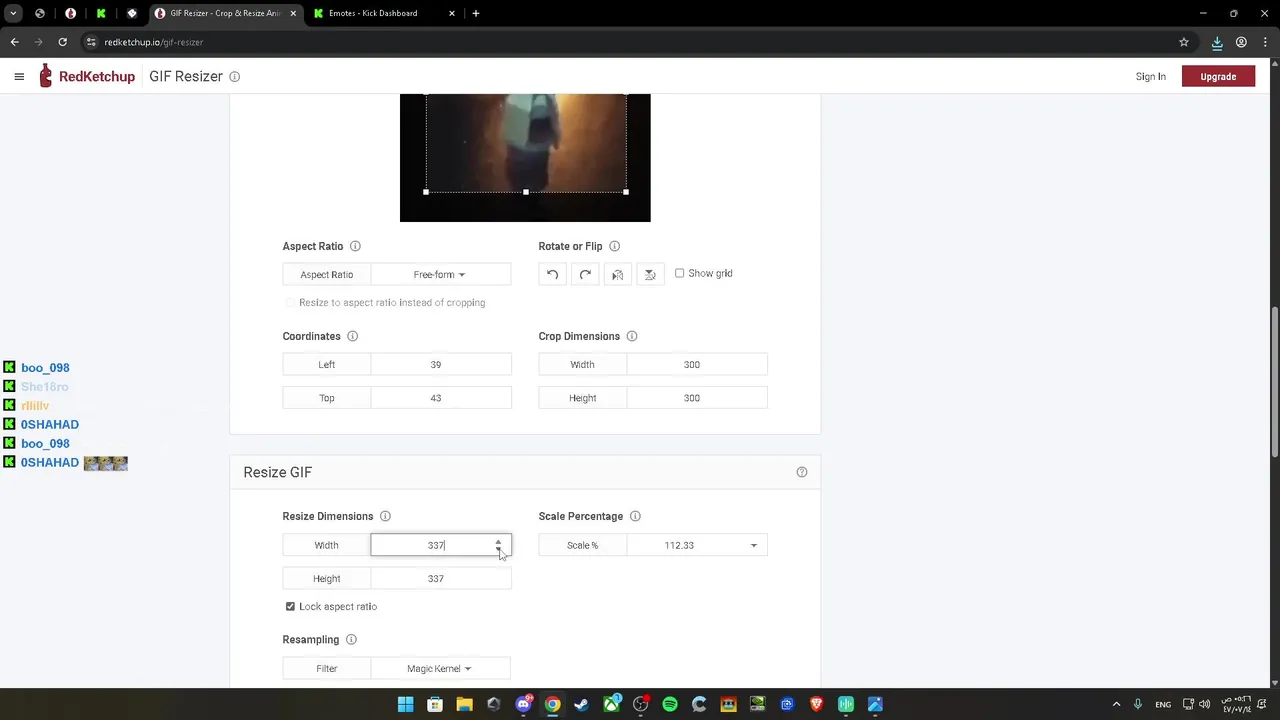Click the bottom-left crop handle

point(426,192)
